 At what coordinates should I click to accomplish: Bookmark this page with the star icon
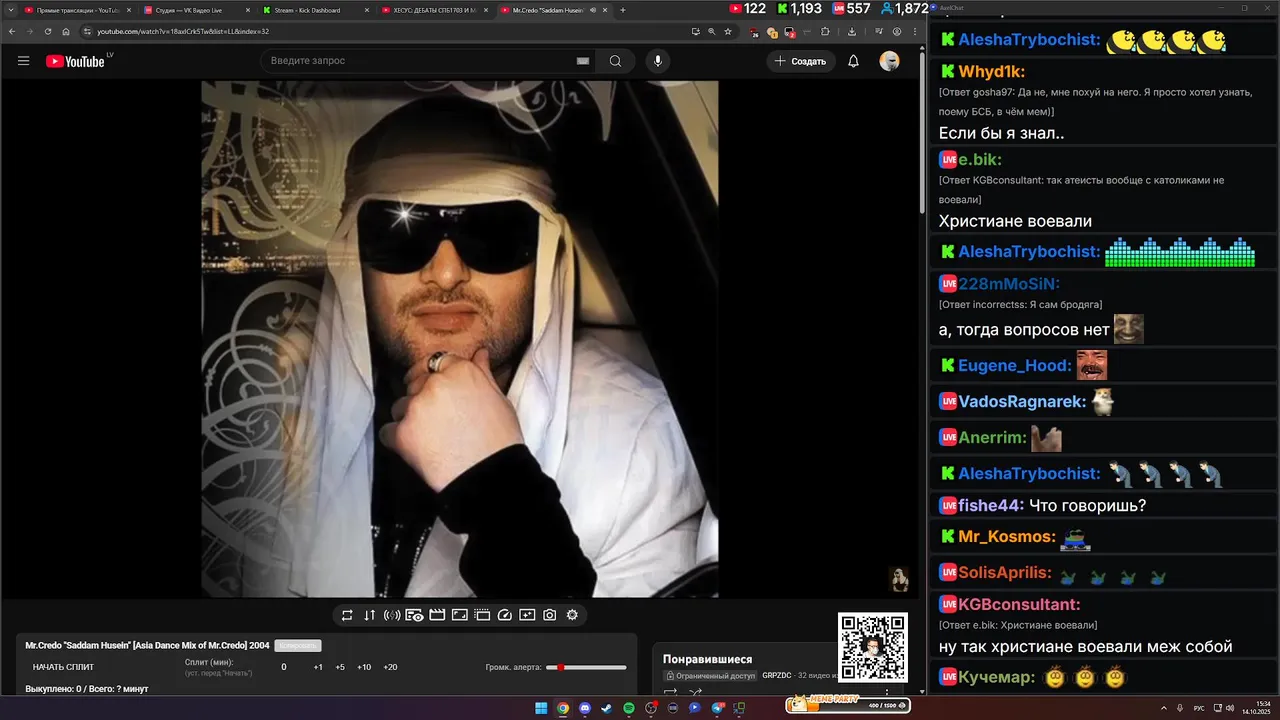click(728, 31)
